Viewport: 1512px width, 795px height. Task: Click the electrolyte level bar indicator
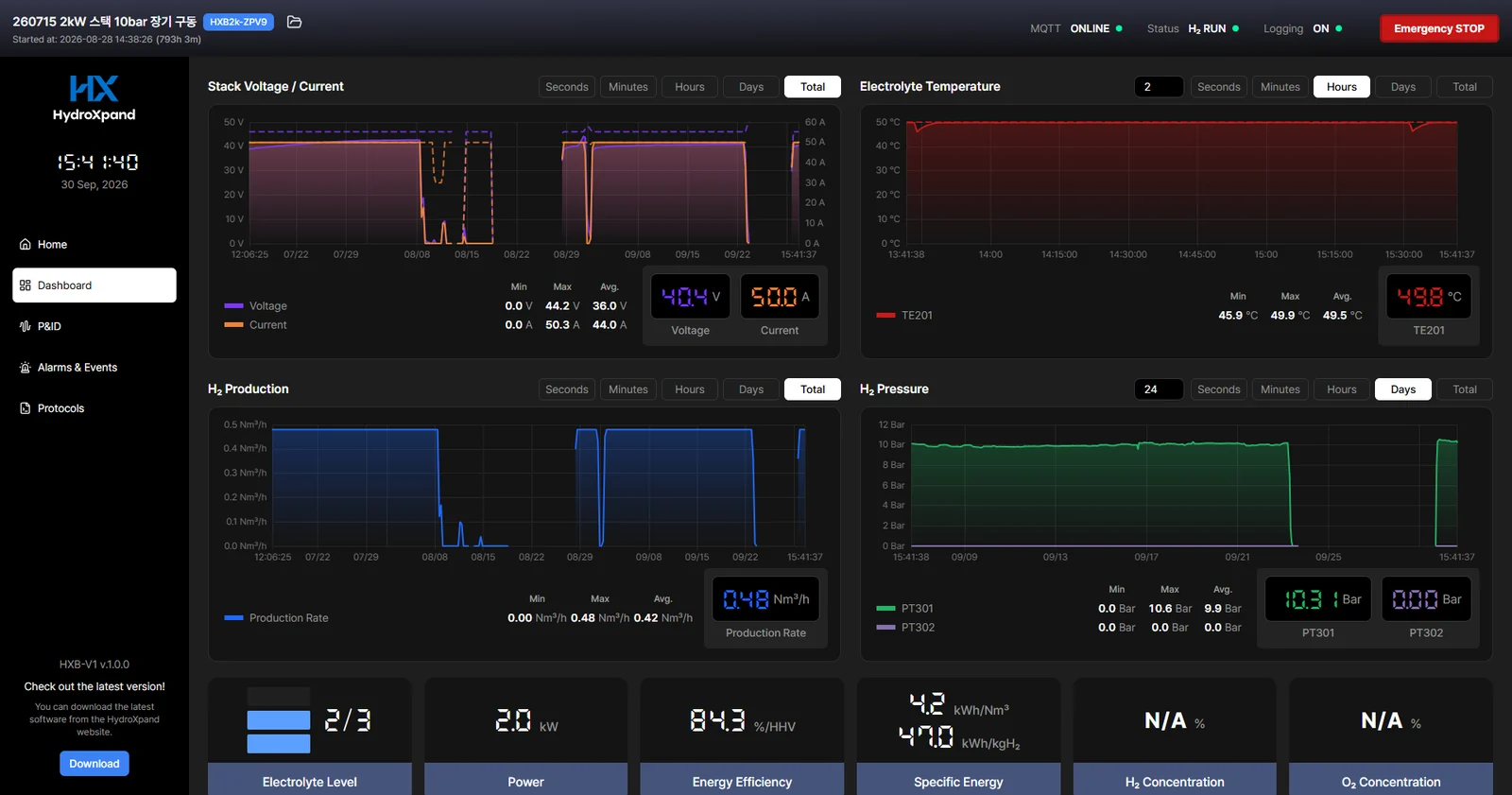click(x=279, y=720)
